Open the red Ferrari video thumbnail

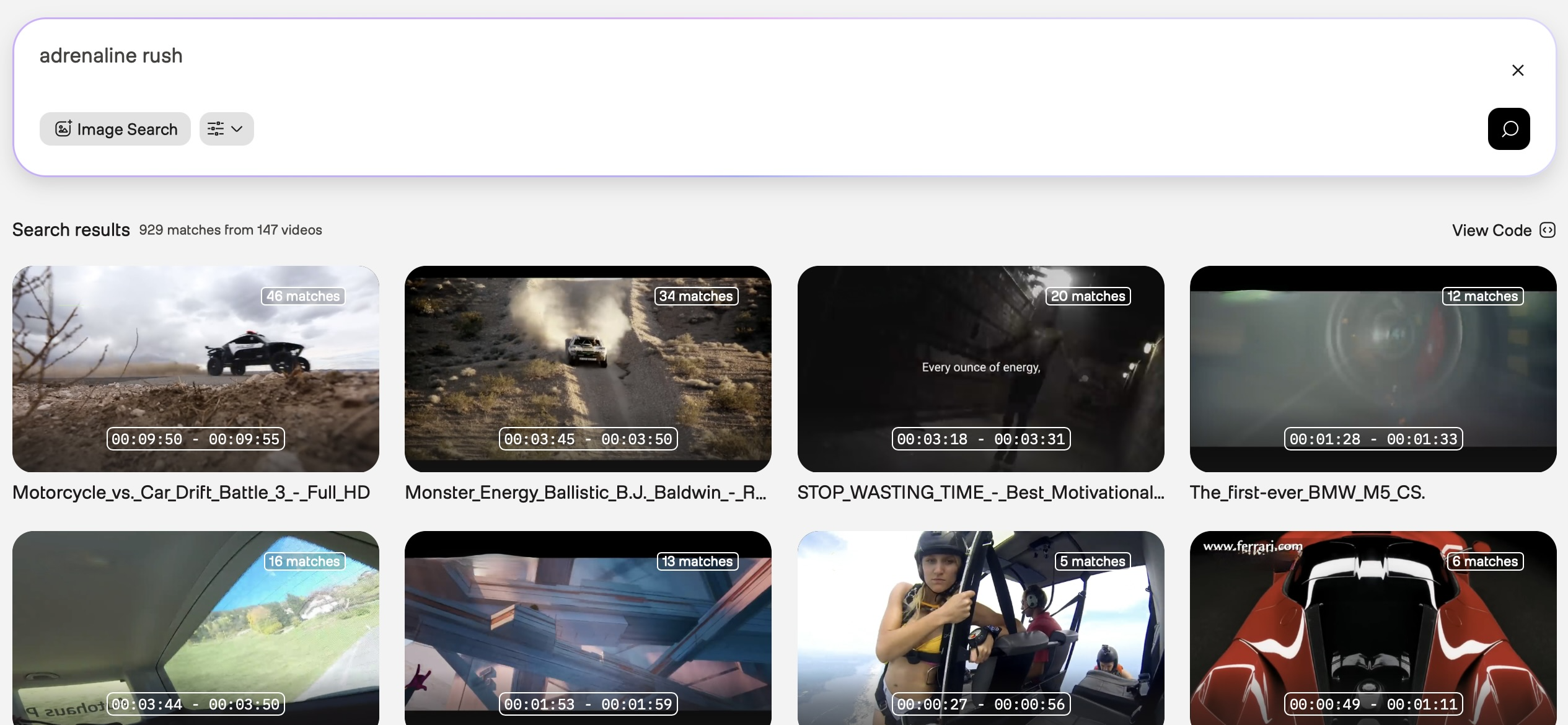[1373, 626]
